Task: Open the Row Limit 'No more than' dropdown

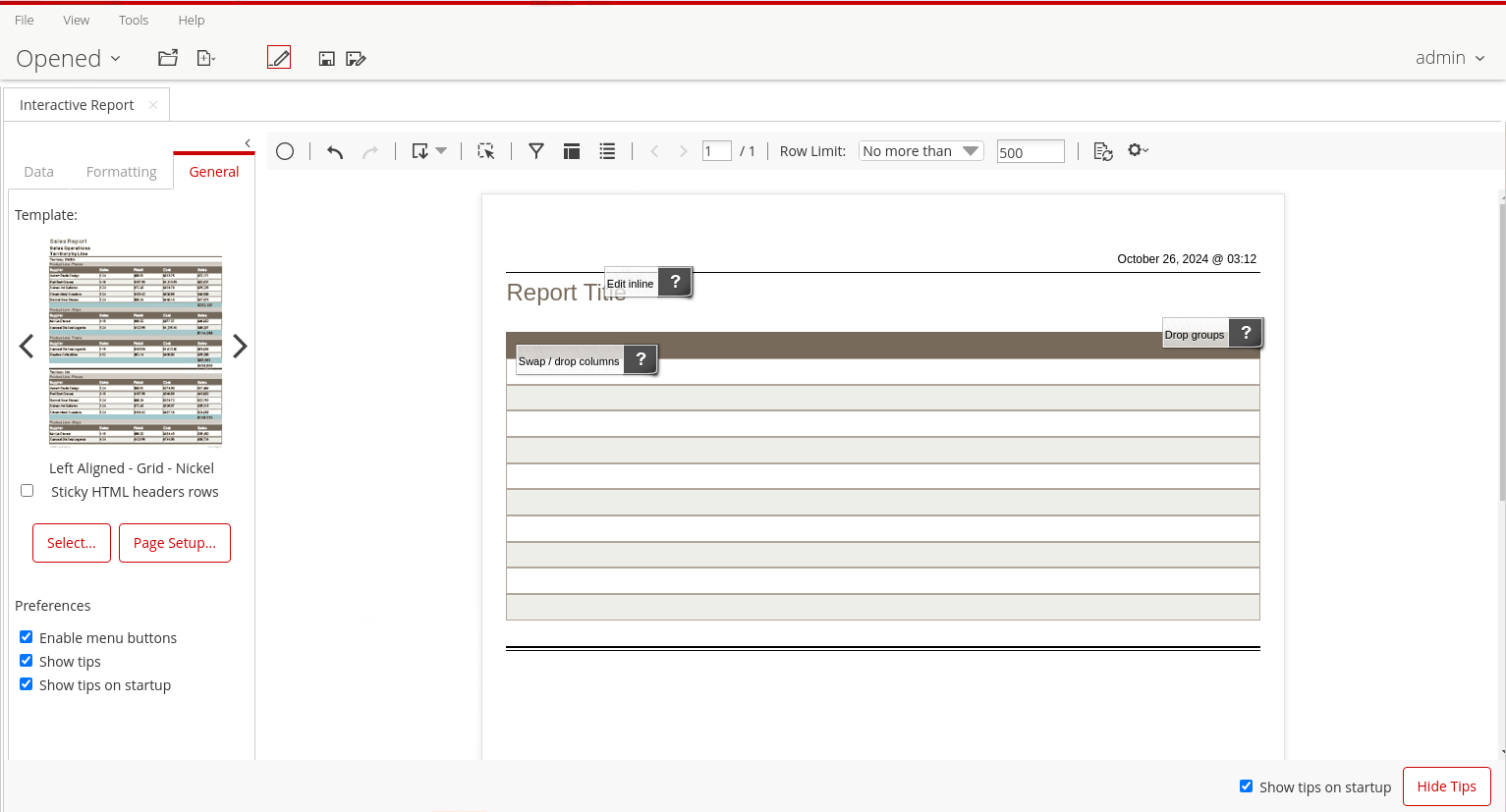Action: tap(920, 151)
